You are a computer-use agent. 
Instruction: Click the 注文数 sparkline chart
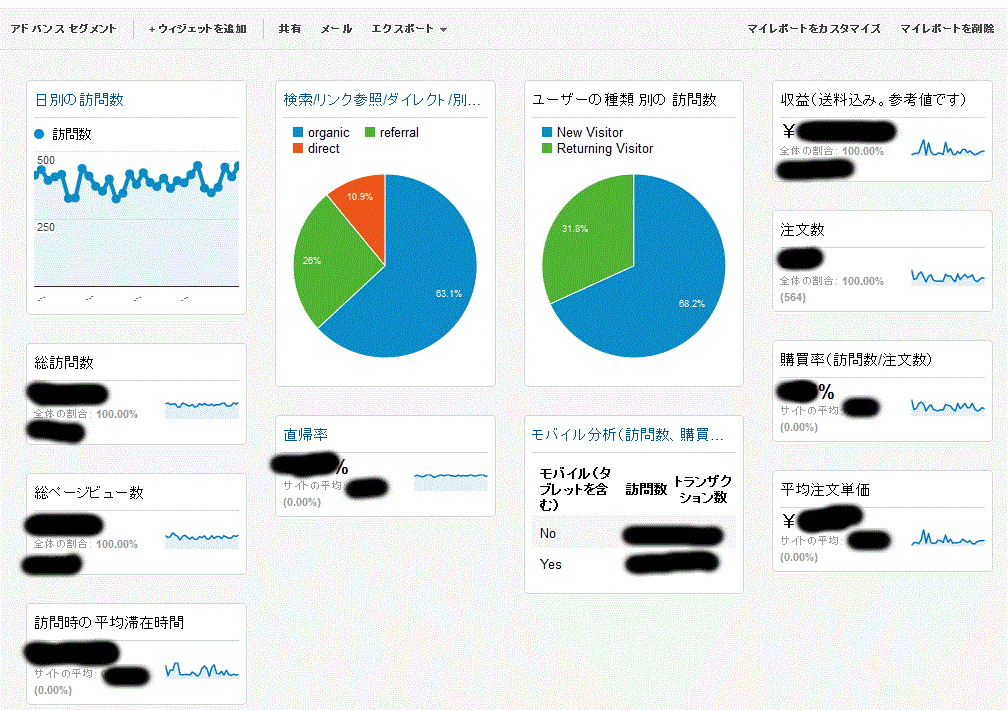click(948, 277)
